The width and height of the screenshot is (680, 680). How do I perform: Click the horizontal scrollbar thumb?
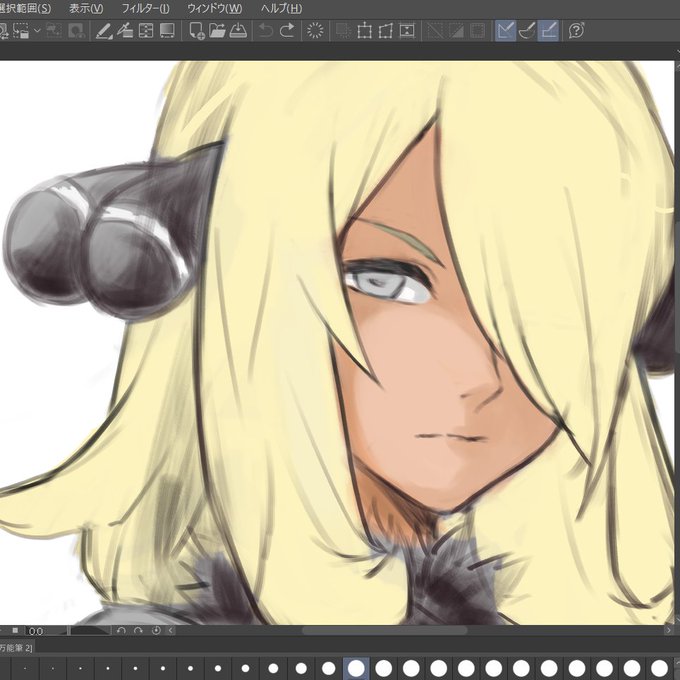pos(385,631)
